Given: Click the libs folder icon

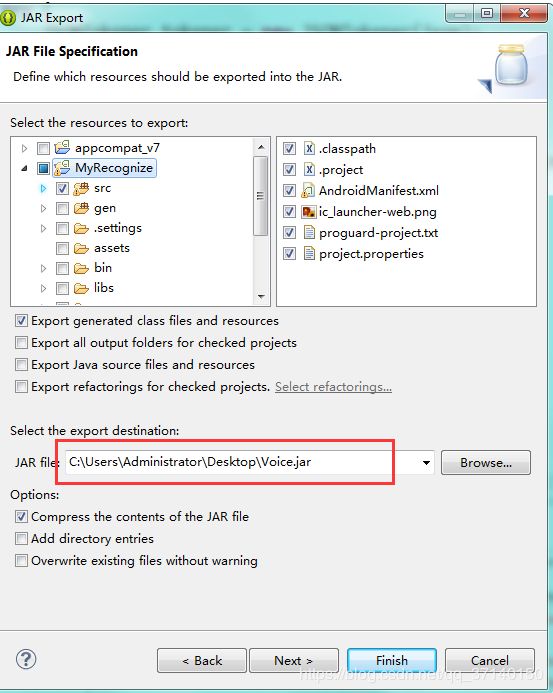Looking at the screenshot, I should [81, 288].
